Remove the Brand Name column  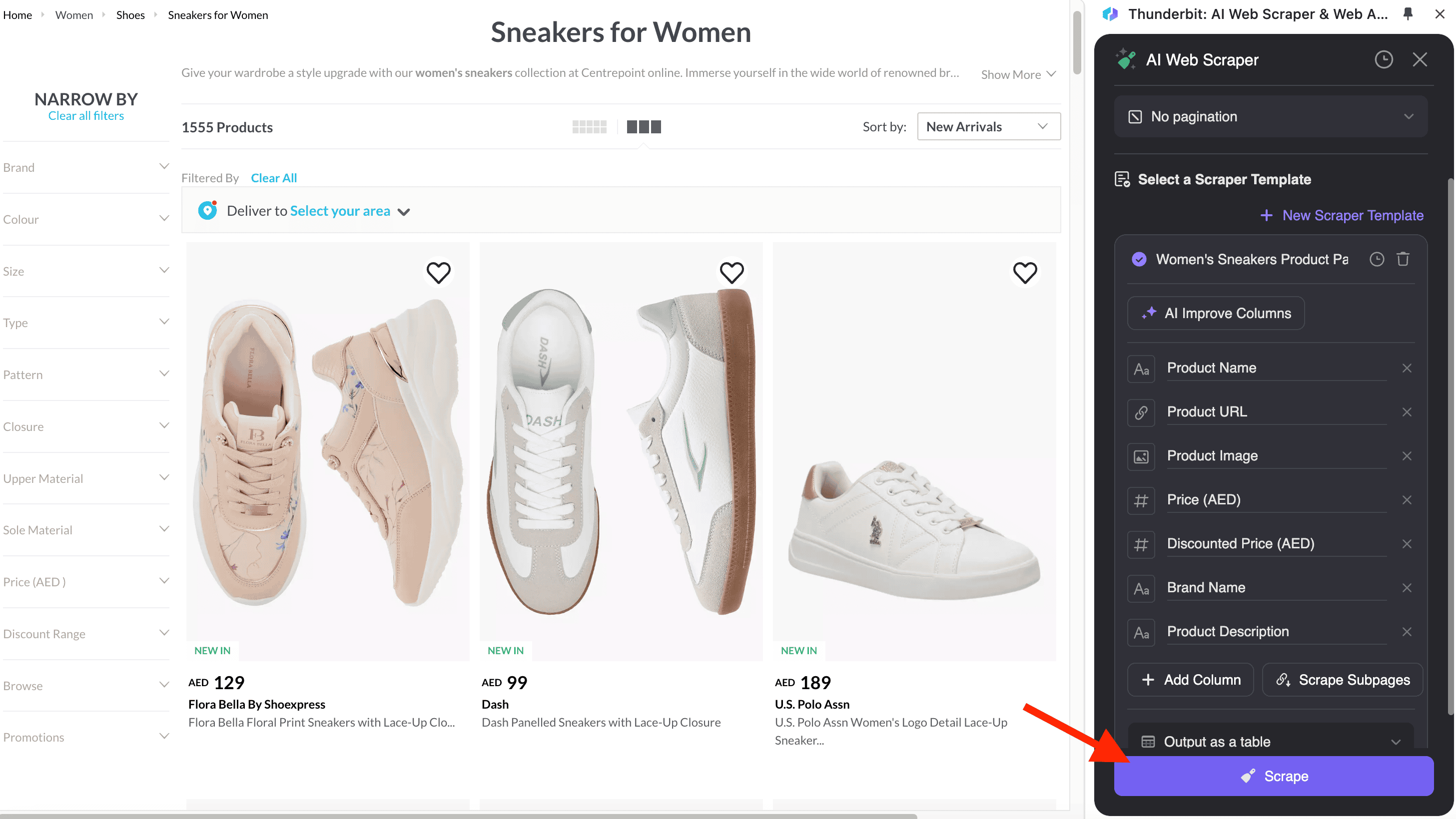(1407, 588)
